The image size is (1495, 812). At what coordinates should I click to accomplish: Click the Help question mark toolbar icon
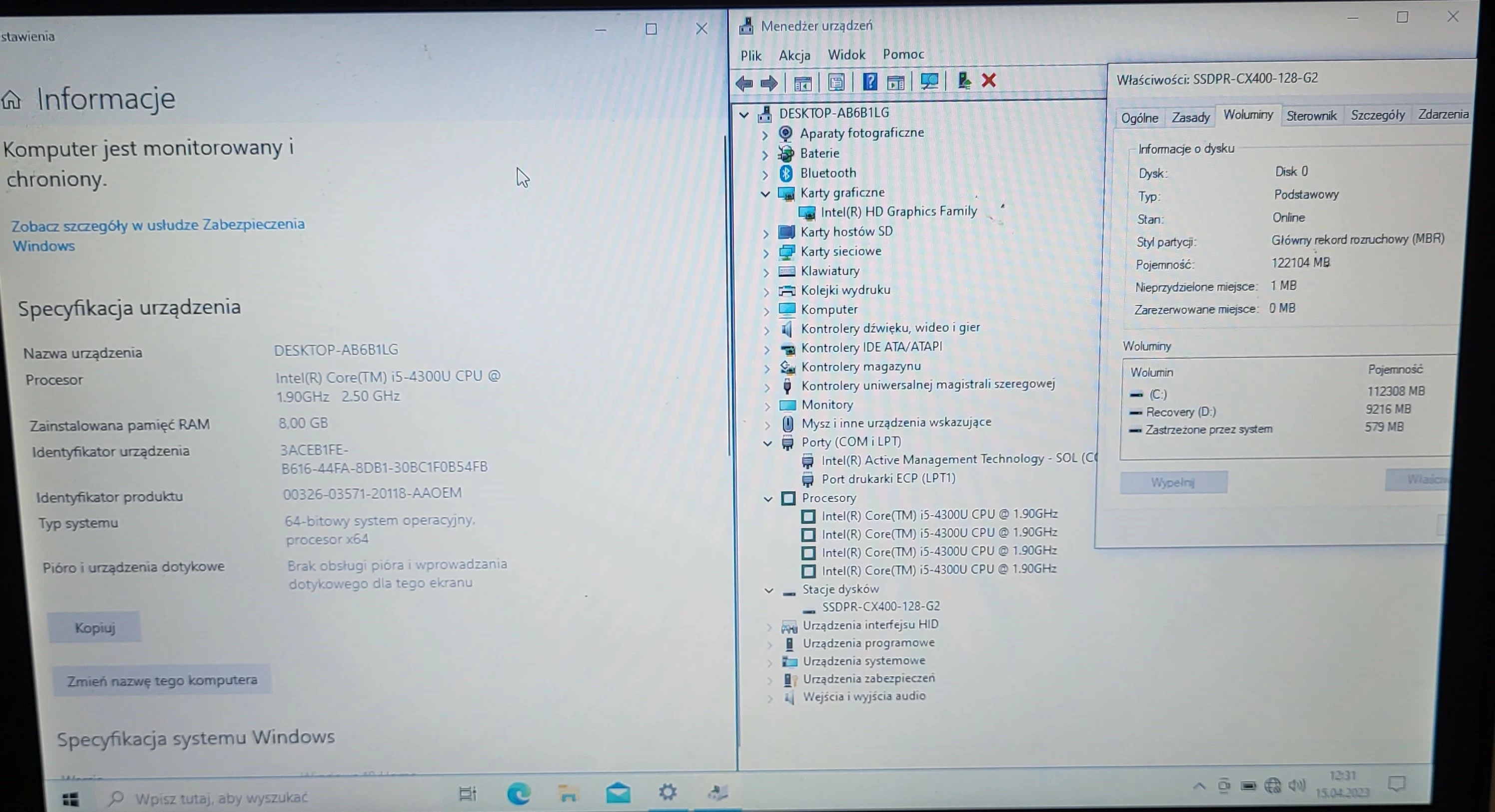click(x=870, y=81)
